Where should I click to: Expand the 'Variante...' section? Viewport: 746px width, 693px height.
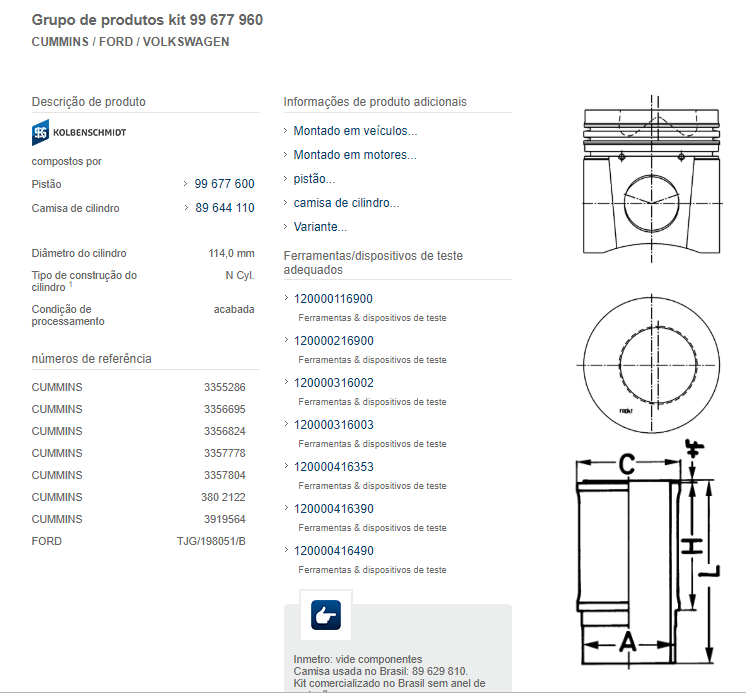[320, 227]
